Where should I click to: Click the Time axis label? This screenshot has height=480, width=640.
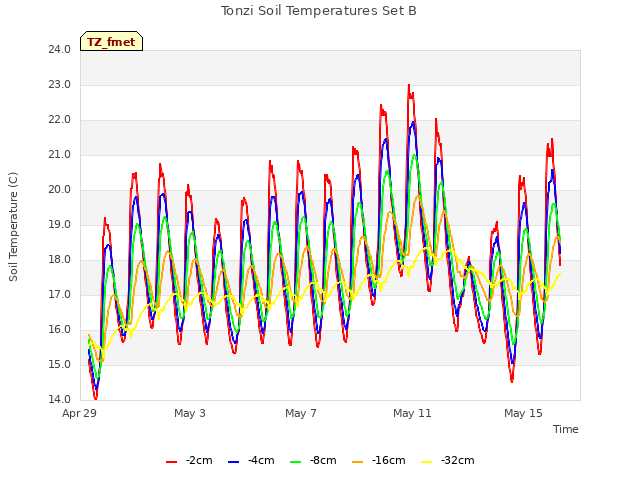tap(566, 429)
